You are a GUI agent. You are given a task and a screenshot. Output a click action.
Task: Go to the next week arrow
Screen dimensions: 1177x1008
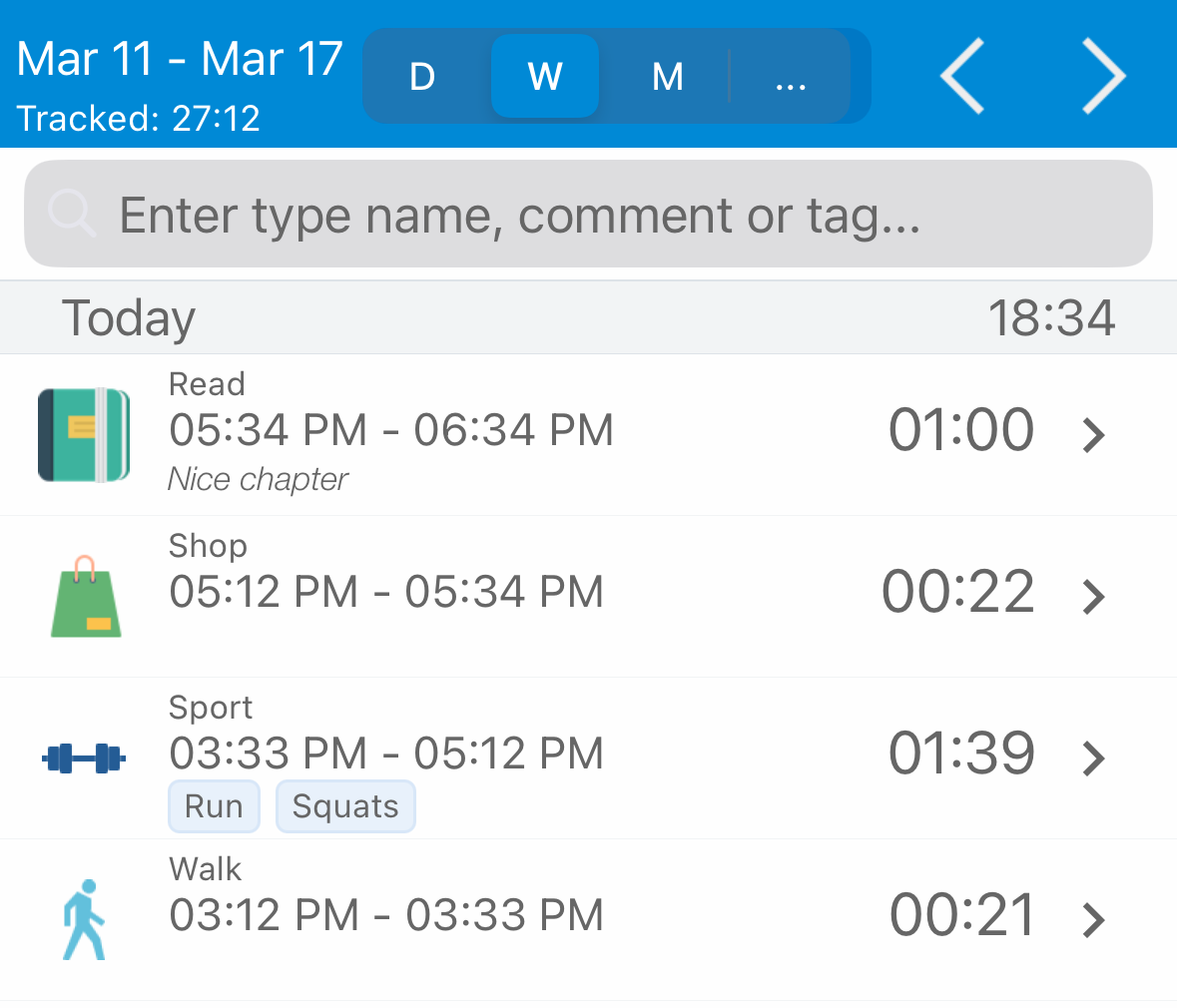(1104, 76)
